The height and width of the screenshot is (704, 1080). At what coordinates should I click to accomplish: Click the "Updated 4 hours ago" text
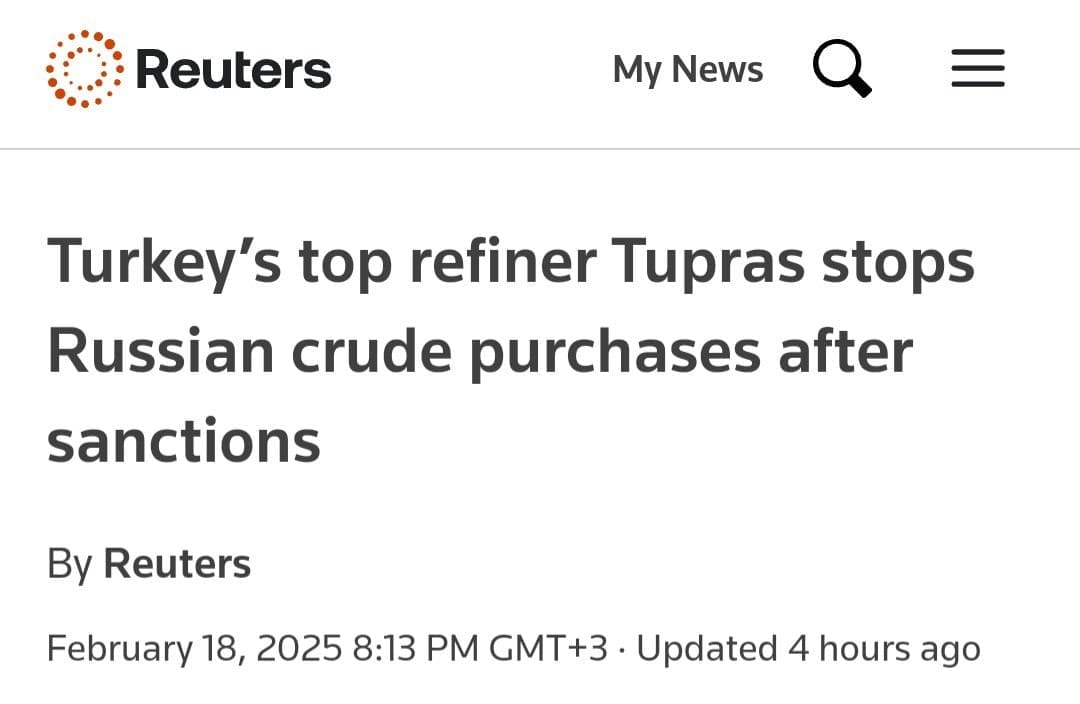coord(809,648)
